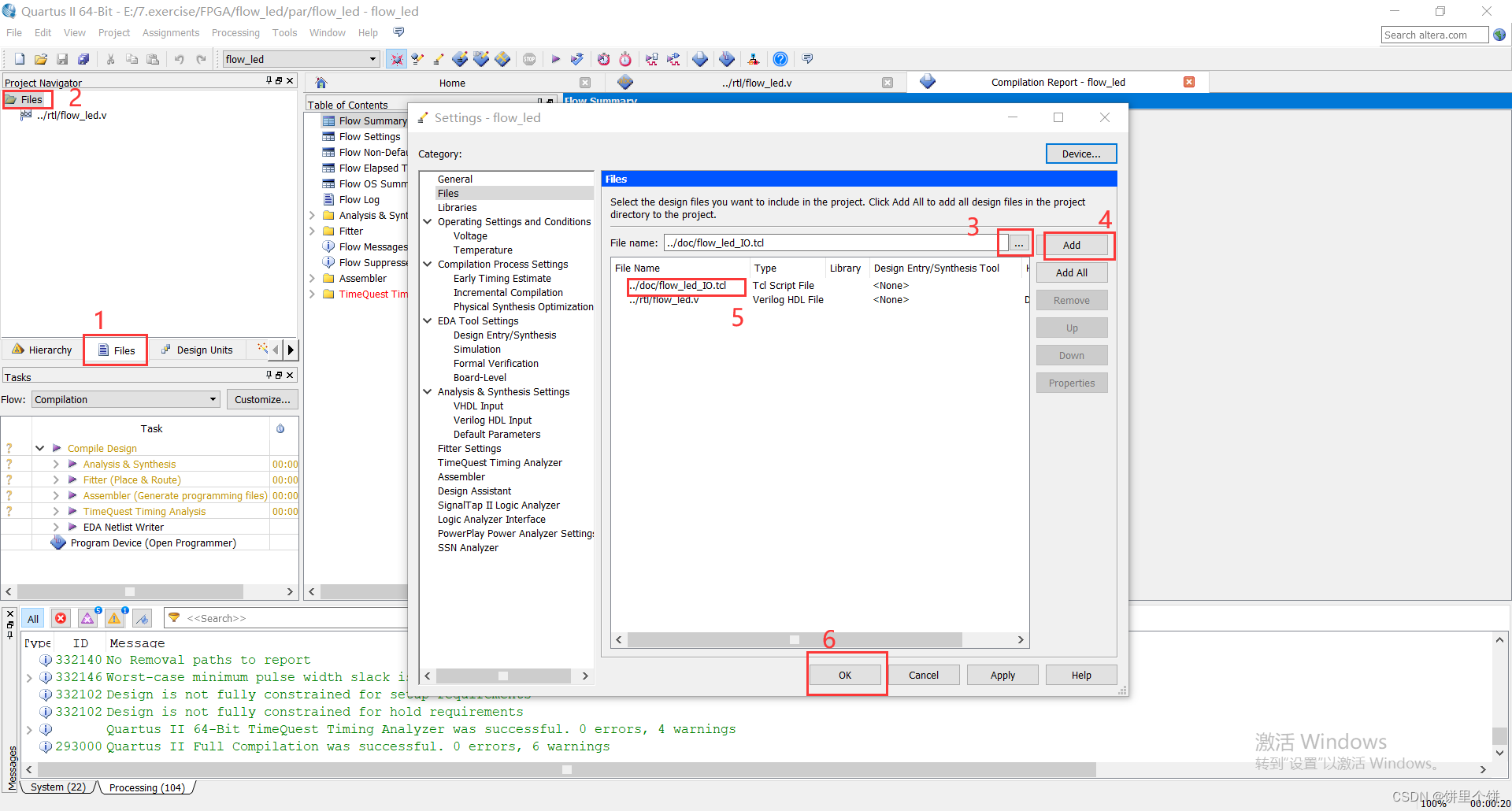Image resolution: width=1512 pixels, height=811 pixels.
Task: Click the Add All button
Action: [1072, 272]
